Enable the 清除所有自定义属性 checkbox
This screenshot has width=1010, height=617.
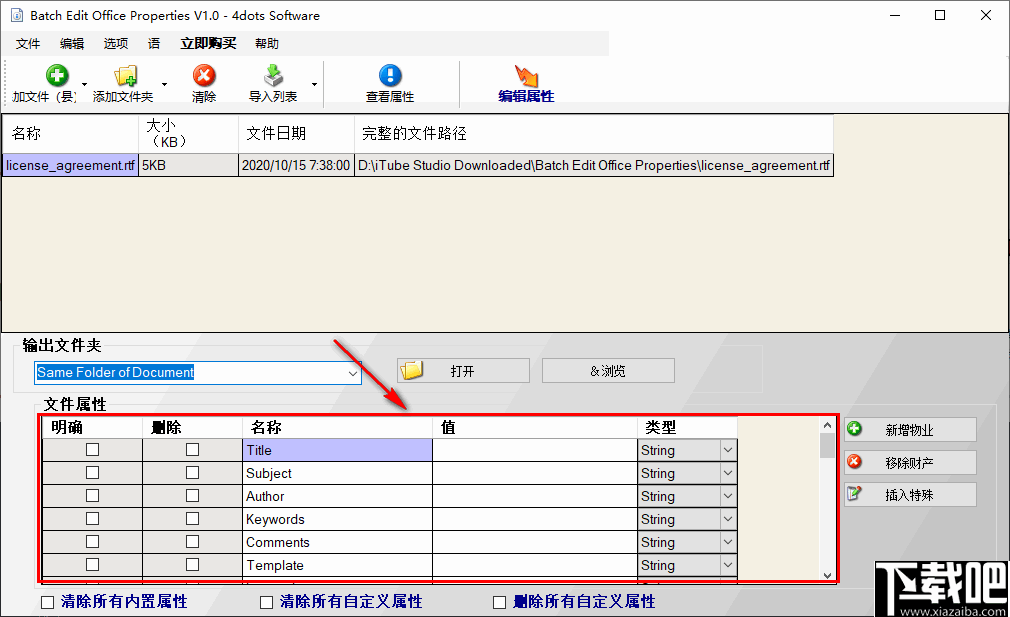(266, 601)
